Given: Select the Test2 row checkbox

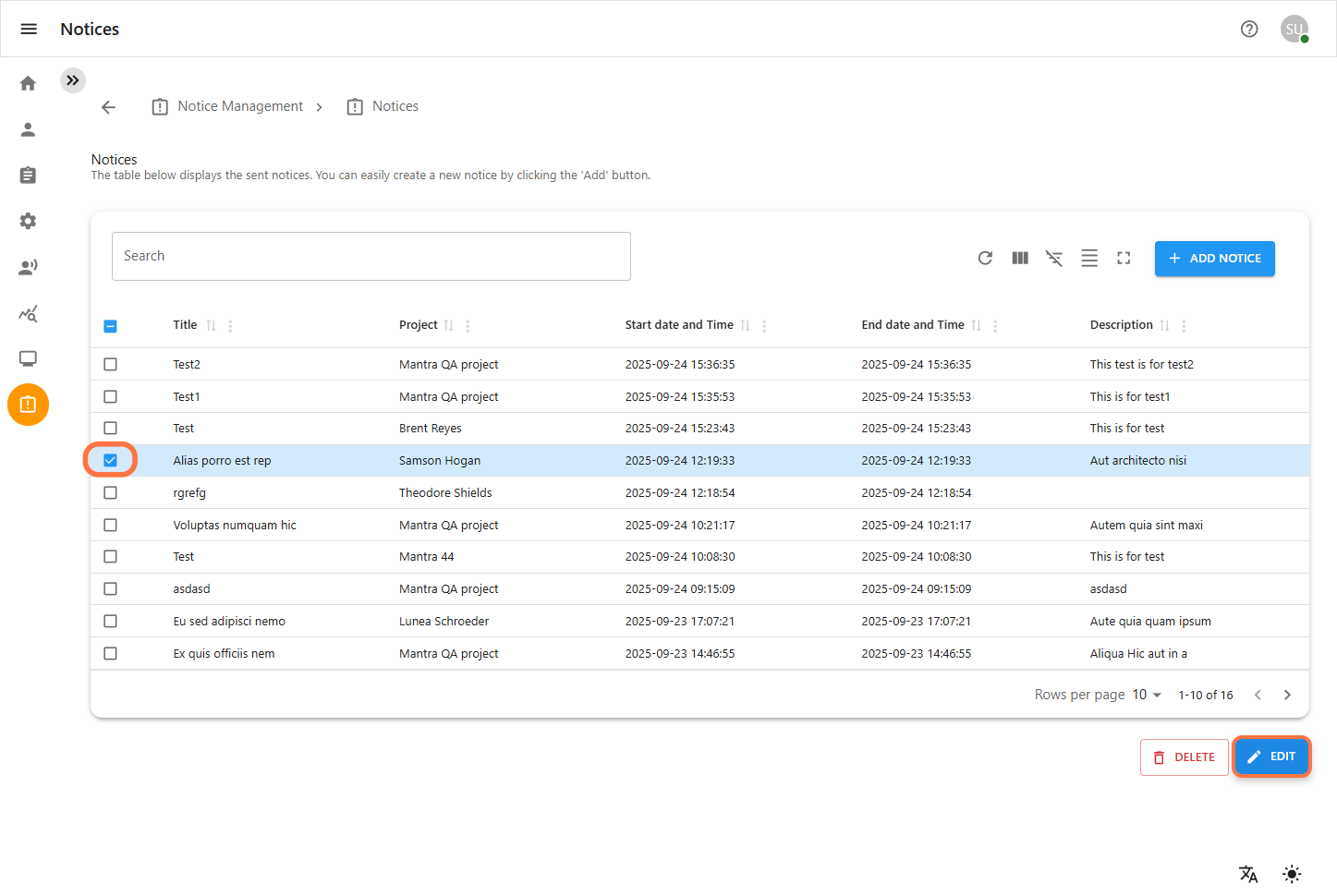Looking at the screenshot, I should point(111,364).
